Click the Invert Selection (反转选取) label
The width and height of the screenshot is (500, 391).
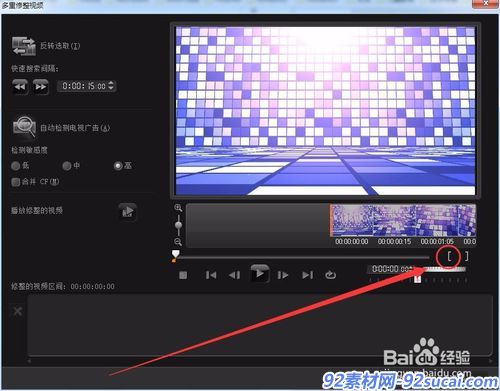(60, 46)
